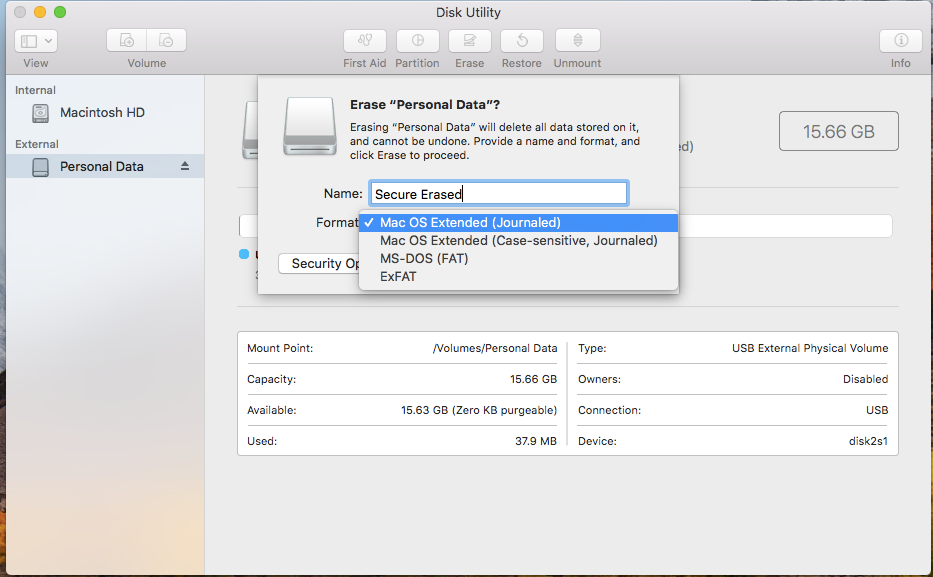This screenshot has width=933, height=577.
Task: Click the Restore toolbar icon
Action: [x=522, y=40]
